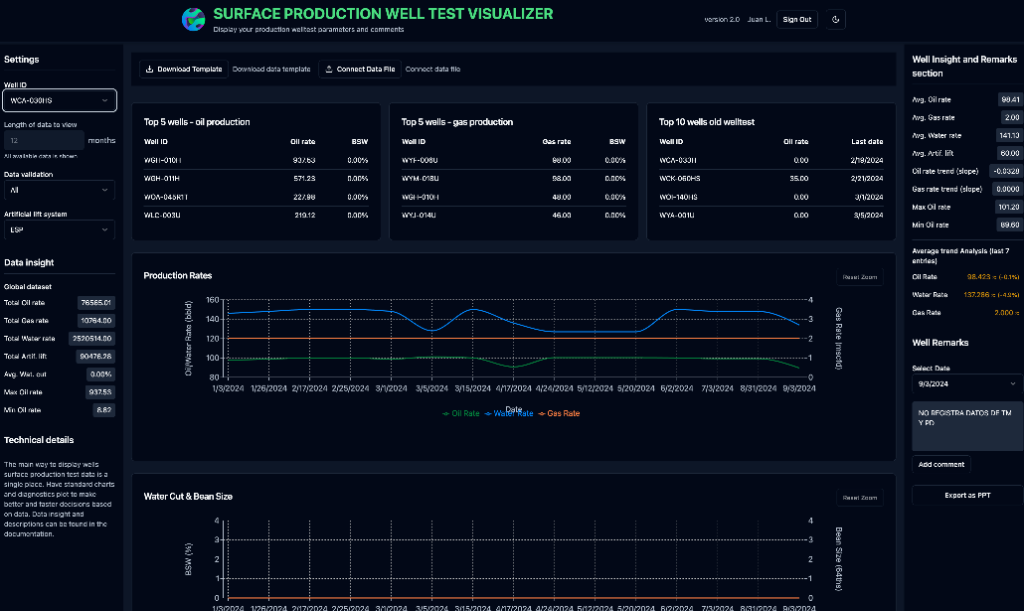Open the Select Date dropdown showing 9/3/2024

[x=967, y=384]
